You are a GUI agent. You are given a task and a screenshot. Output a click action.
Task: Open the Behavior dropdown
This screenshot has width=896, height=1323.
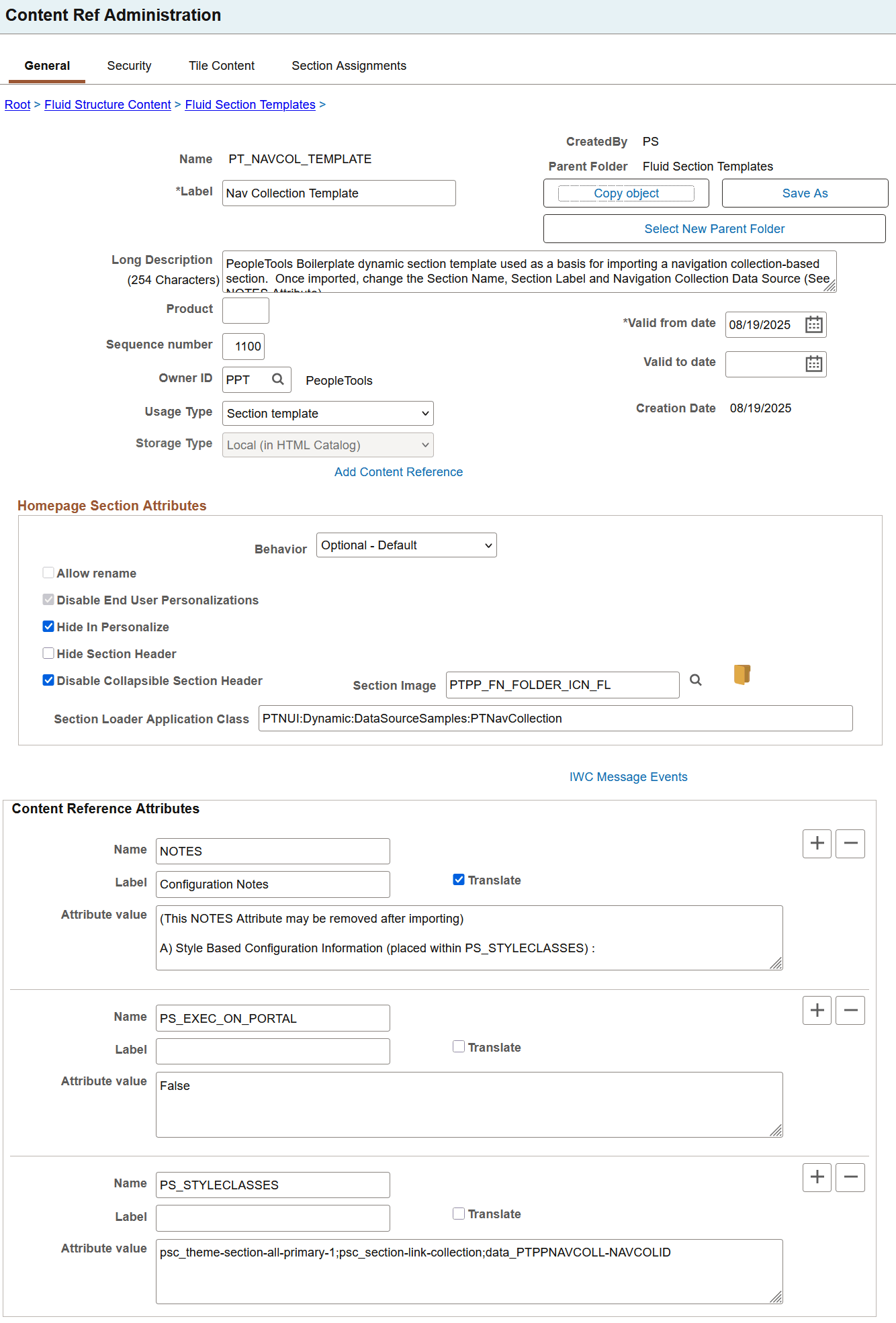[406, 545]
